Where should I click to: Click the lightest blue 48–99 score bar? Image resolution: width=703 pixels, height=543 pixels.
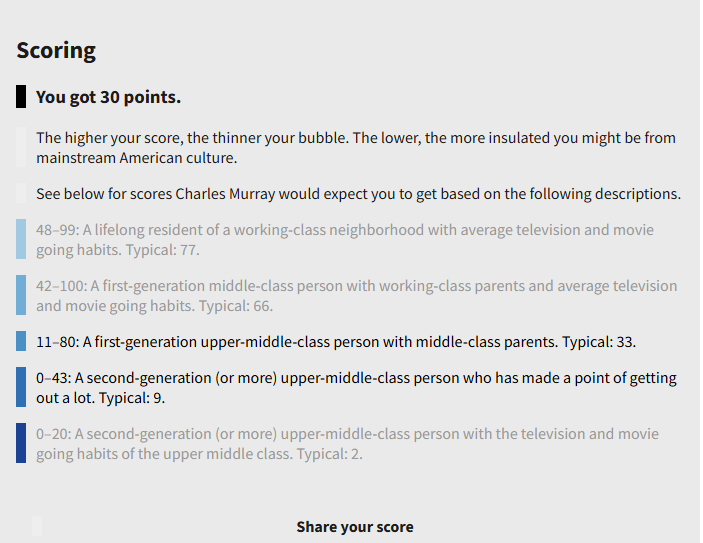coord(21,239)
